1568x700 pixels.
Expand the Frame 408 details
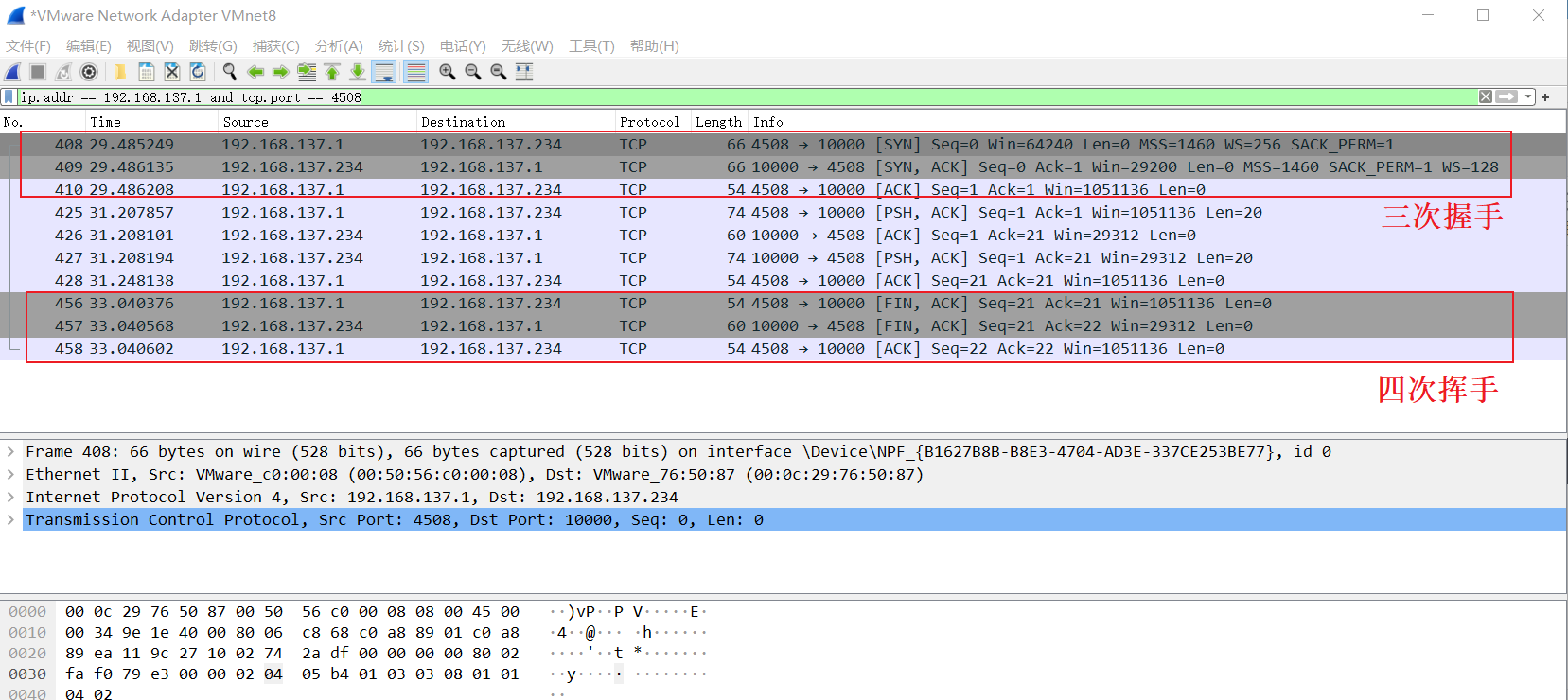point(10,452)
